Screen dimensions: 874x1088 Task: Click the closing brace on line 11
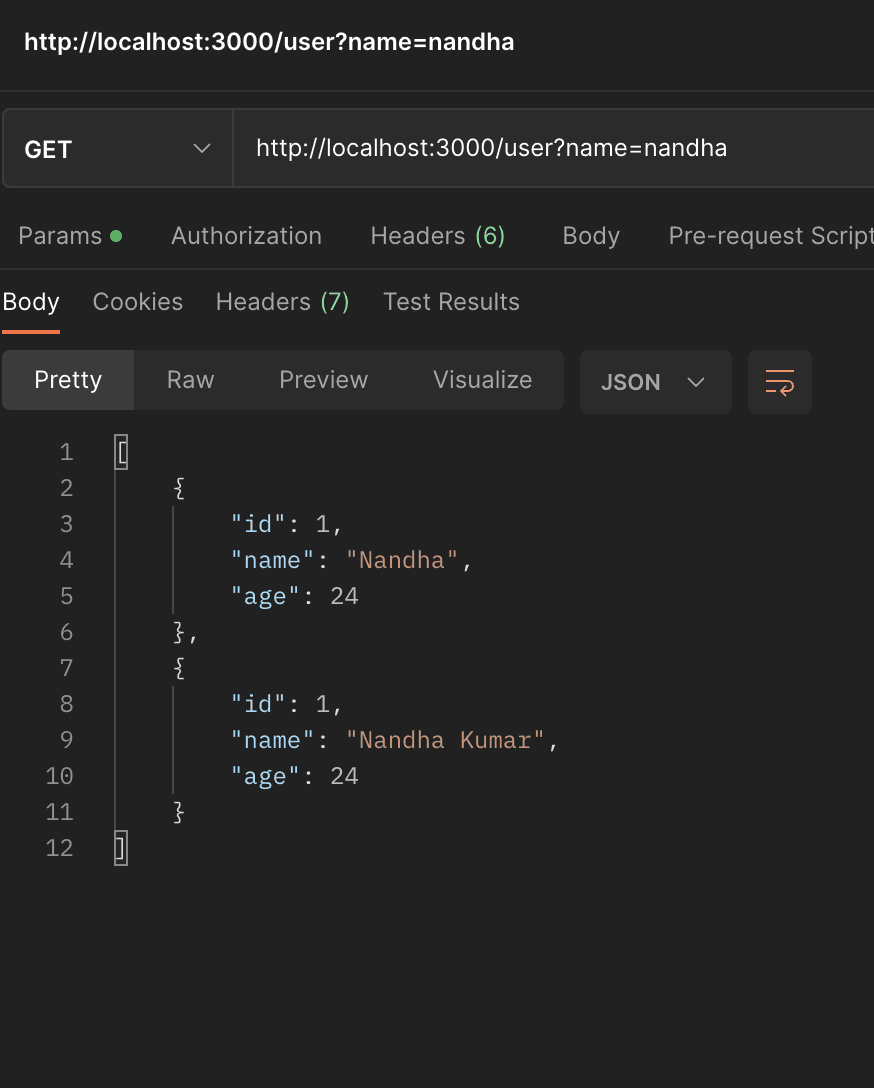pyautogui.click(x=179, y=813)
